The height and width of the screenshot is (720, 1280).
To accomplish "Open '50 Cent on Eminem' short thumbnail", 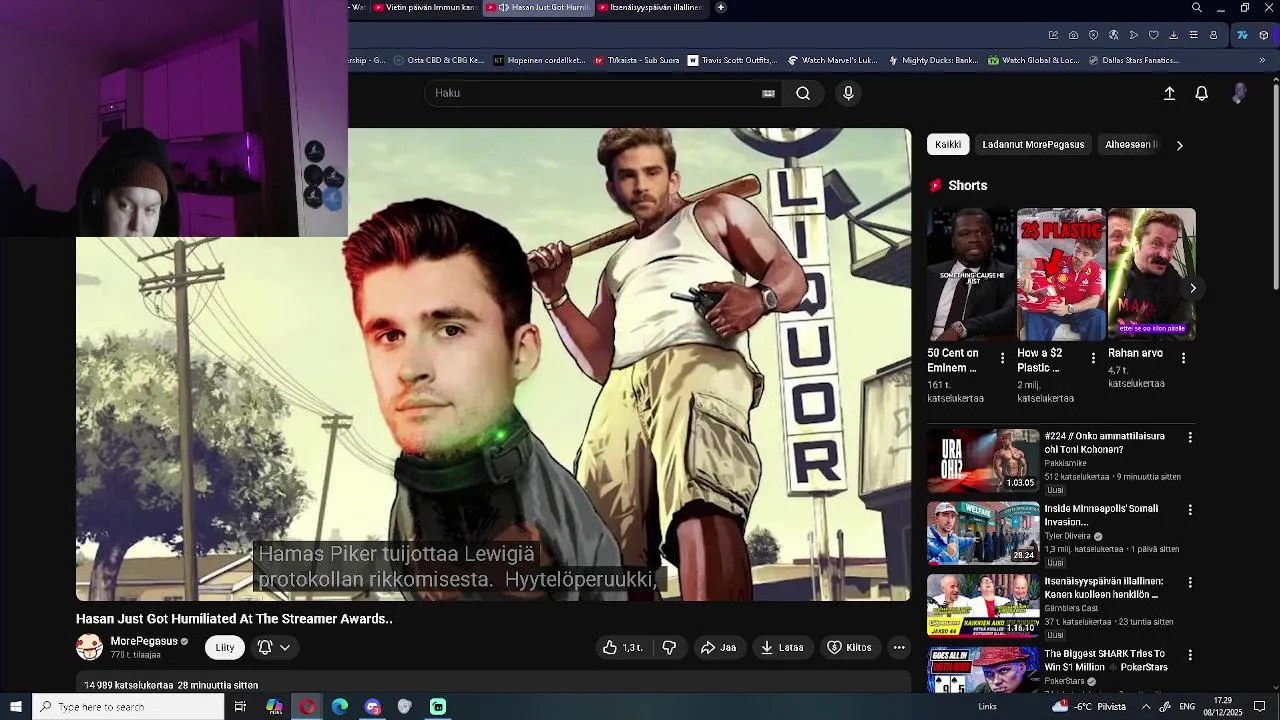I will coord(970,274).
